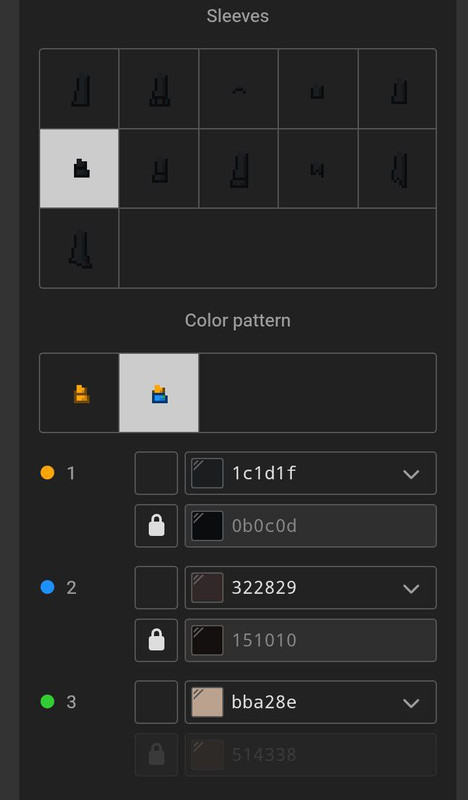The height and width of the screenshot is (800, 468).
Task: Click the empty box beside color 2
Action: [156, 587]
